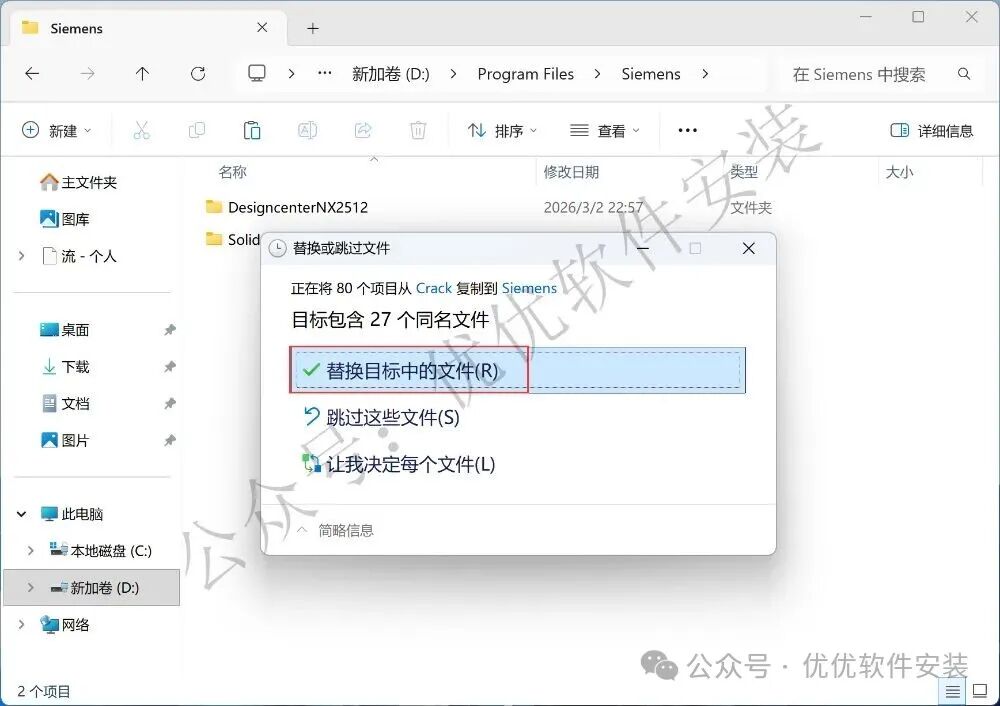
Task: Open the toolbar See more menu
Action: [x=688, y=131]
